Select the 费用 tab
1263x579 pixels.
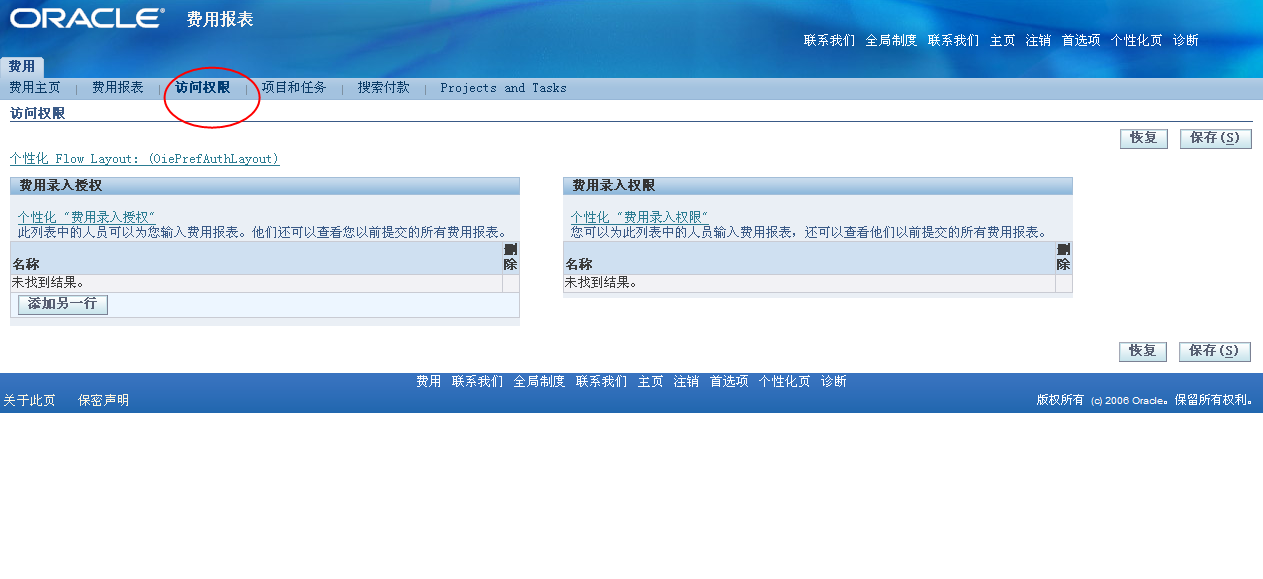[22, 67]
